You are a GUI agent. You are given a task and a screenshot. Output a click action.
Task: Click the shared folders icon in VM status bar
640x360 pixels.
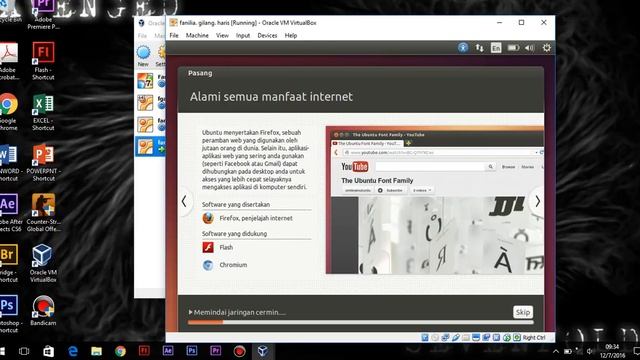pos(466,338)
